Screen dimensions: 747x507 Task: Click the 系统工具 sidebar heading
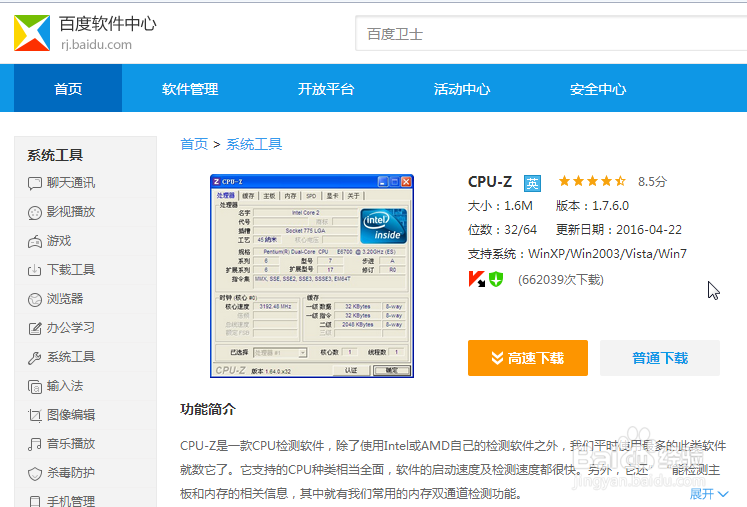point(55,155)
